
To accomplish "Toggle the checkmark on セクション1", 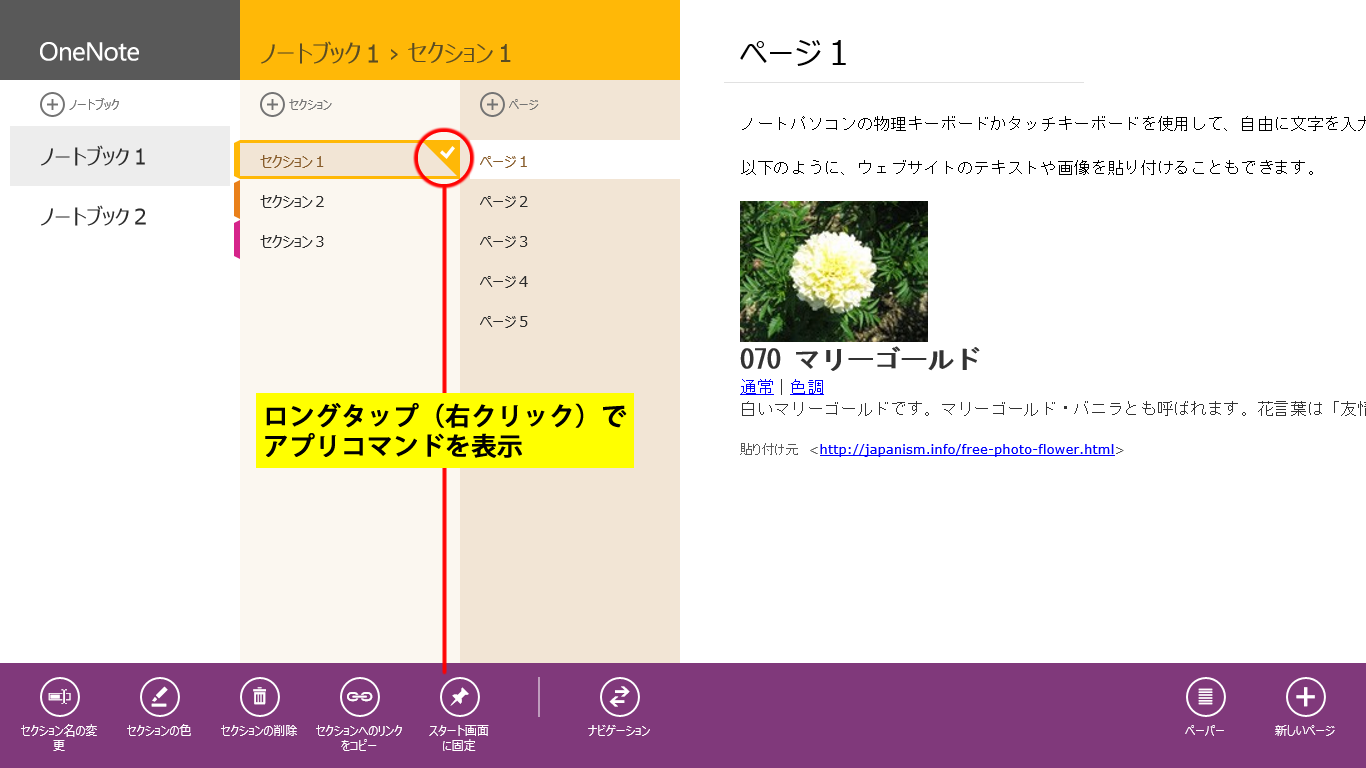I will (448, 152).
